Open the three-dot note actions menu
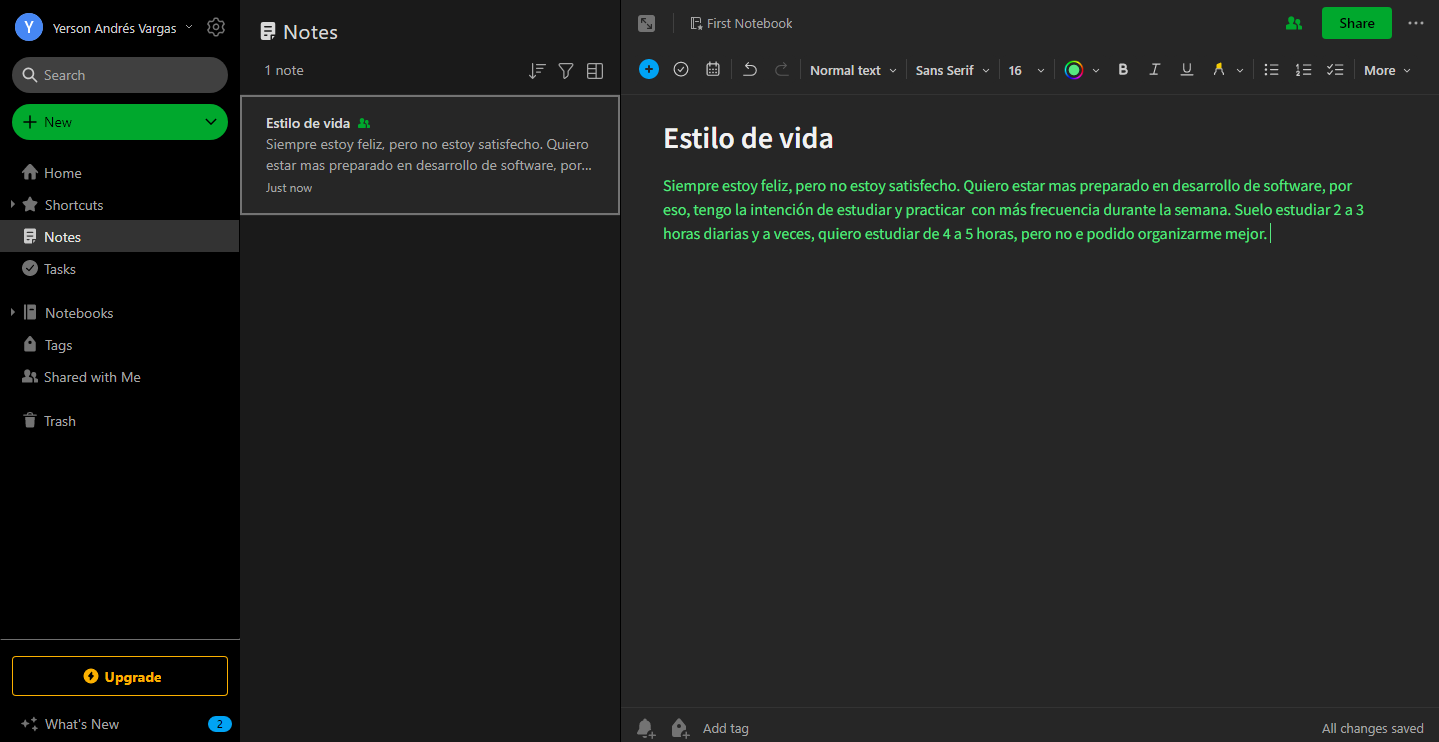Image resolution: width=1439 pixels, height=742 pixels. tap(1416, 23)
